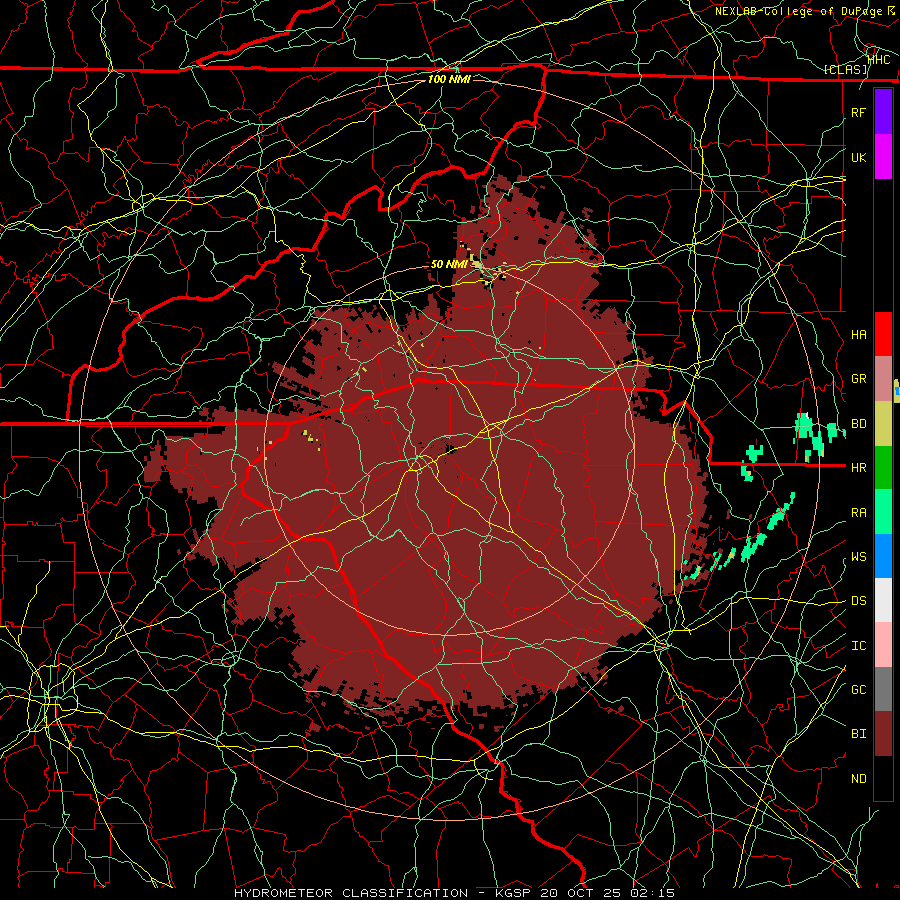Click the BD legend label
900x900 pixels.
(x=859, y=424)
